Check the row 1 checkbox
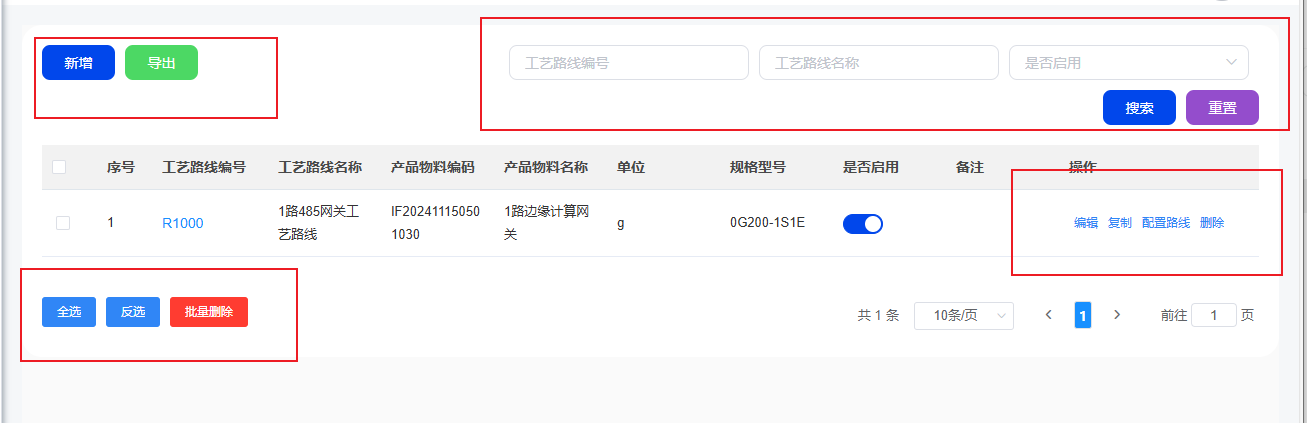Viewport: 1307px width, 423px height. click(63, 223)
